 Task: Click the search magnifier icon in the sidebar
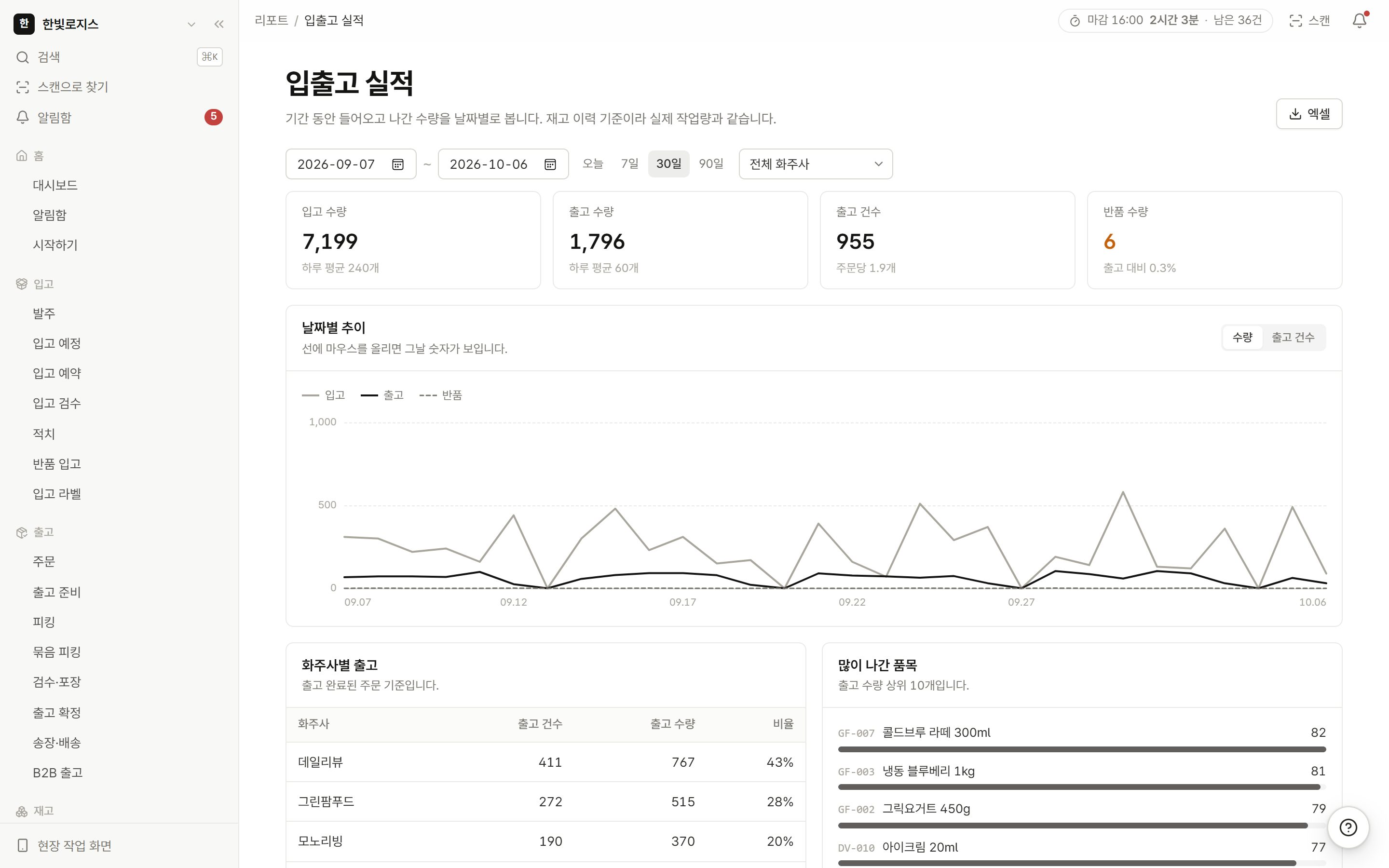[x=22, y=57]
